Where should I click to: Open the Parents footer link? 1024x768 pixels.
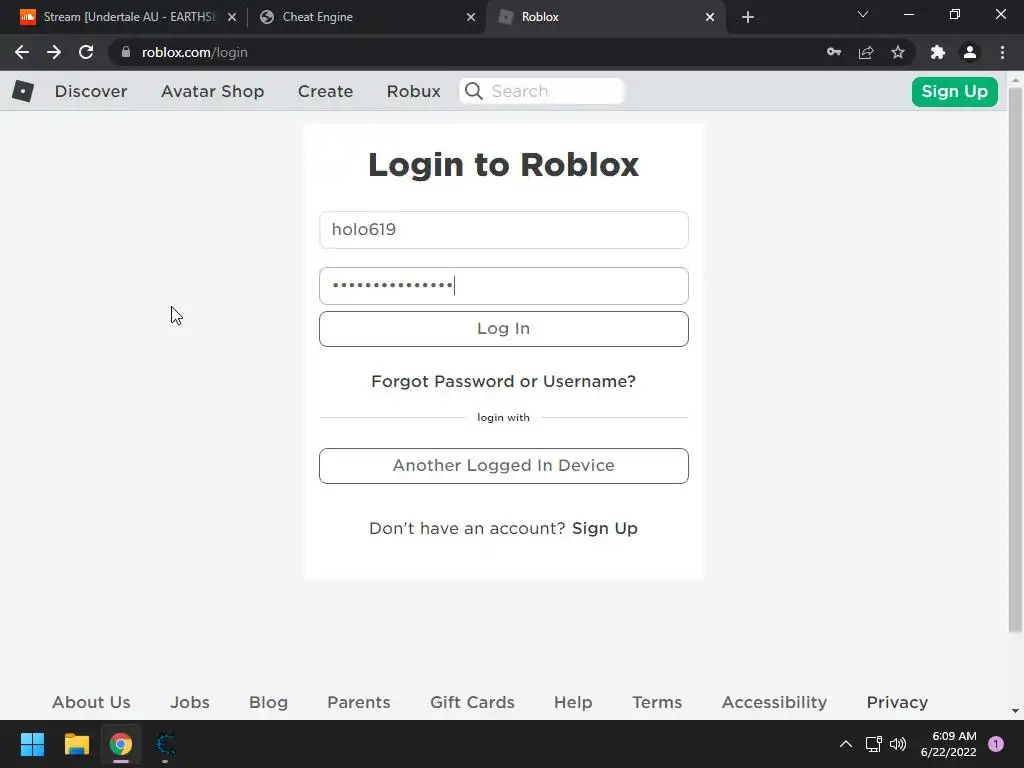[x=359, y=702]
